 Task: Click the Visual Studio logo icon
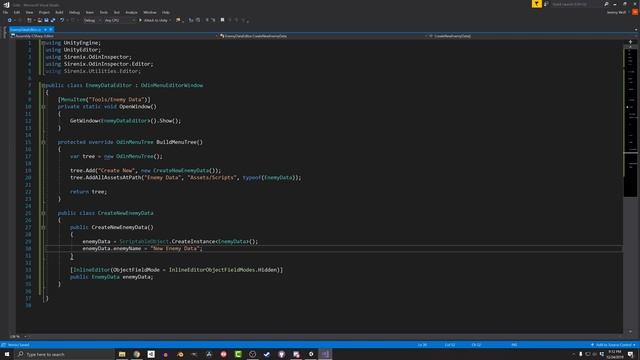tap(6, 5)
